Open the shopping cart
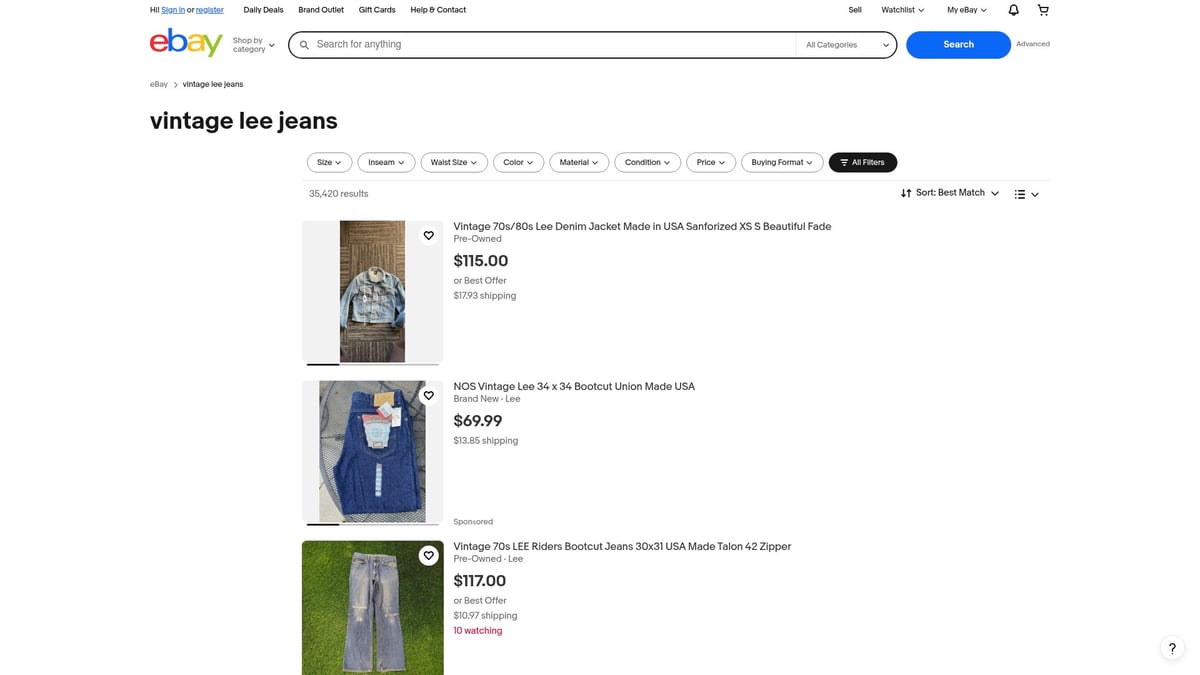 coord(1042,9)
